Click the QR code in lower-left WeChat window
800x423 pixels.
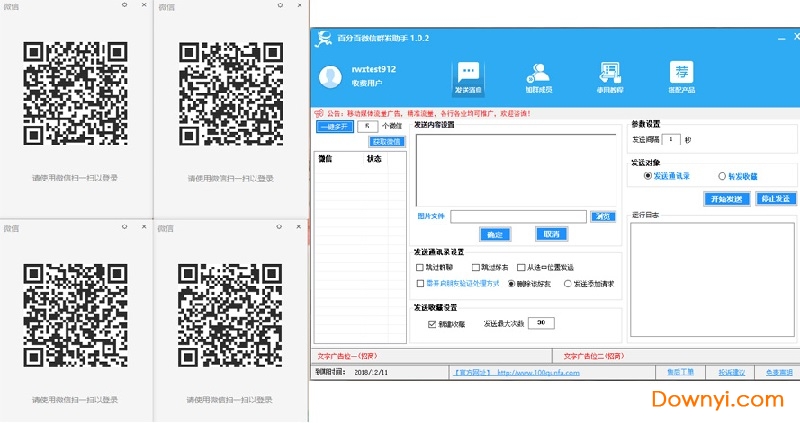coord(75,315)
